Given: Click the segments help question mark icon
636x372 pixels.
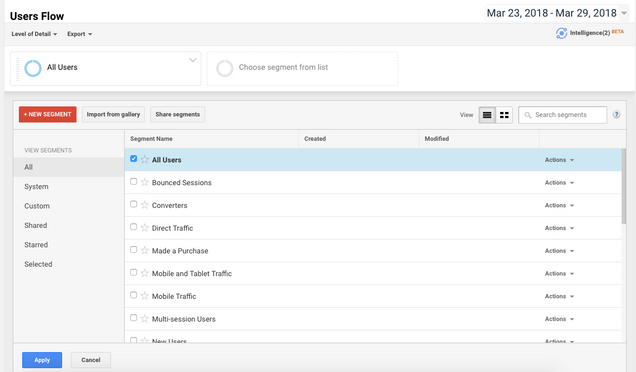Looking at the screenshot, I should pos(617,115).
